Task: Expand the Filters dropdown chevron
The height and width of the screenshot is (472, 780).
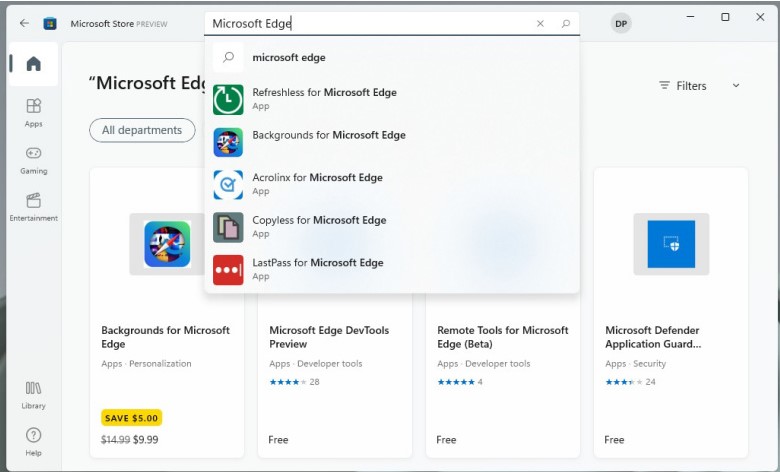Action: [736, 86]
